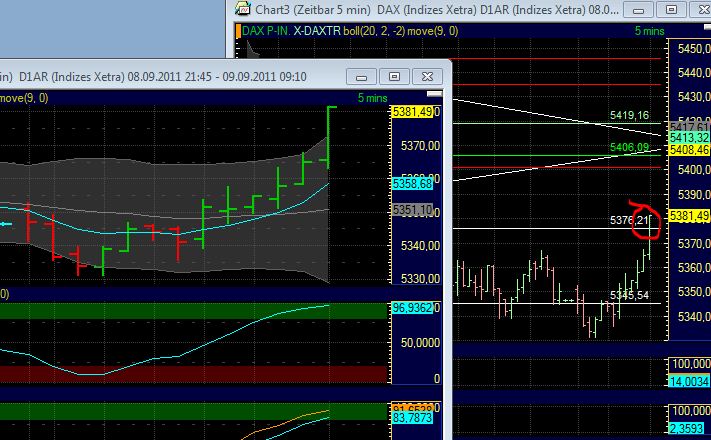The width and height of the screenshot is (711, 440).
Task: Click the green 5413,32 price tag
Action: click(x=690, y=137)
